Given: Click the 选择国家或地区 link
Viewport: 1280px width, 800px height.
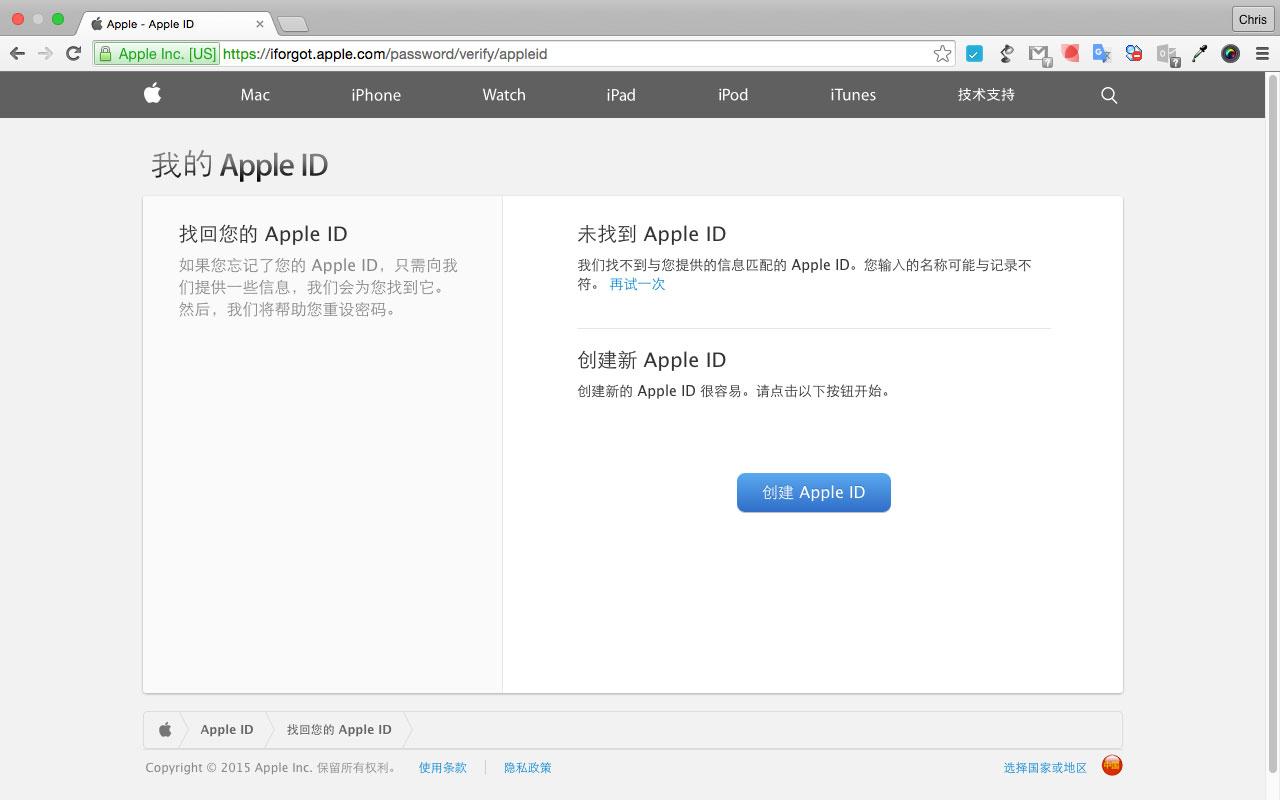Looking at the screenshot, I should pyautogui.click(x=1045, y=768).
